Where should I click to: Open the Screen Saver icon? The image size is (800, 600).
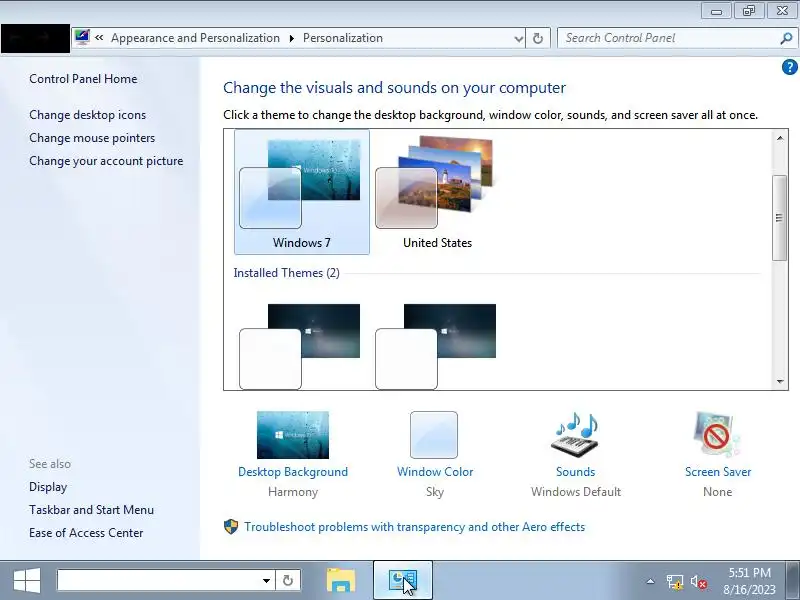(x=716, y=435)
